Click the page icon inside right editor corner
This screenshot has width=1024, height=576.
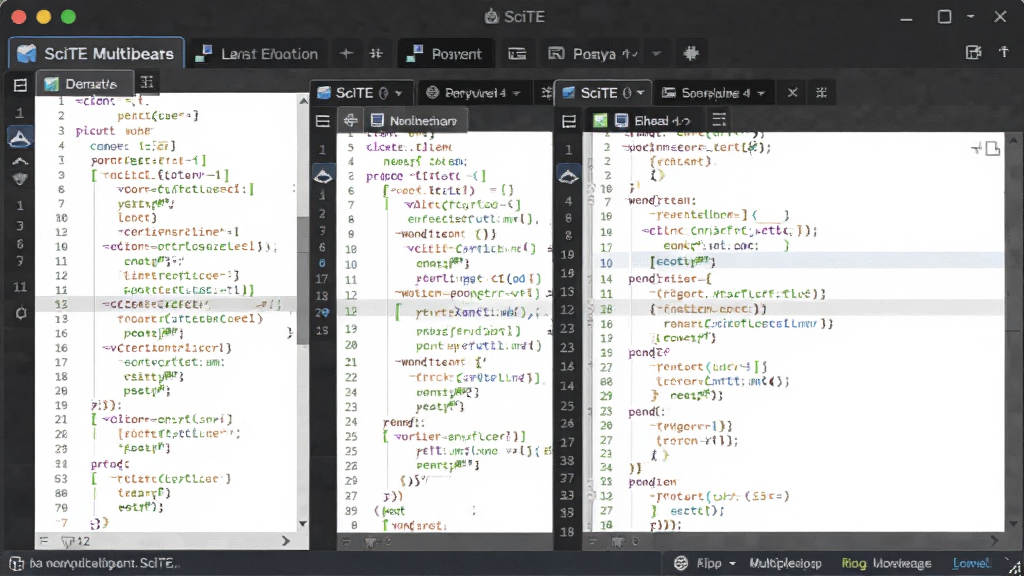point(993,149)
